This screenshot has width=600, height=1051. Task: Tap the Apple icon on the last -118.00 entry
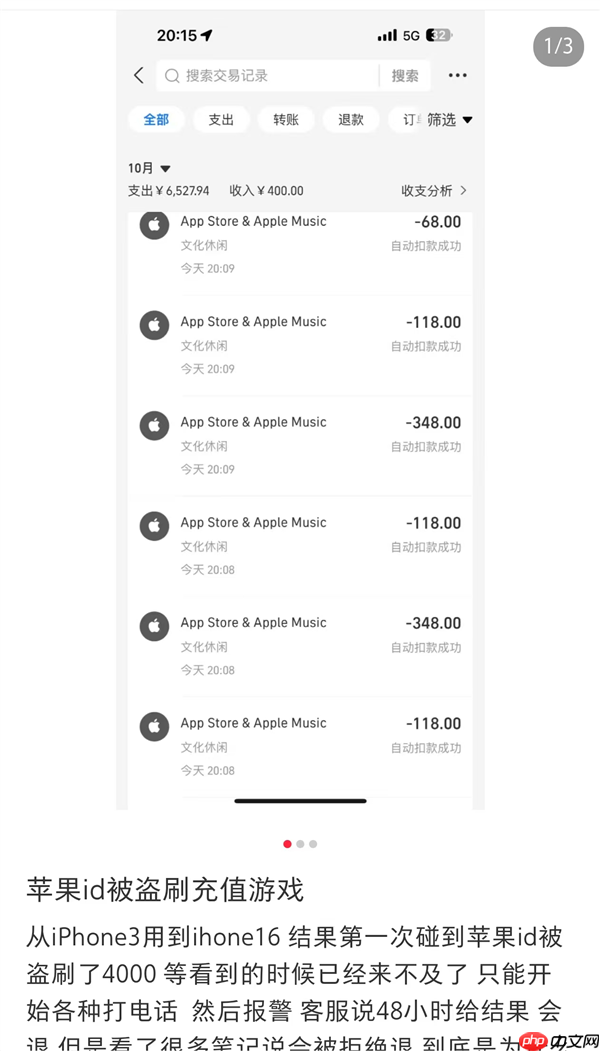(x=153, y=727)
